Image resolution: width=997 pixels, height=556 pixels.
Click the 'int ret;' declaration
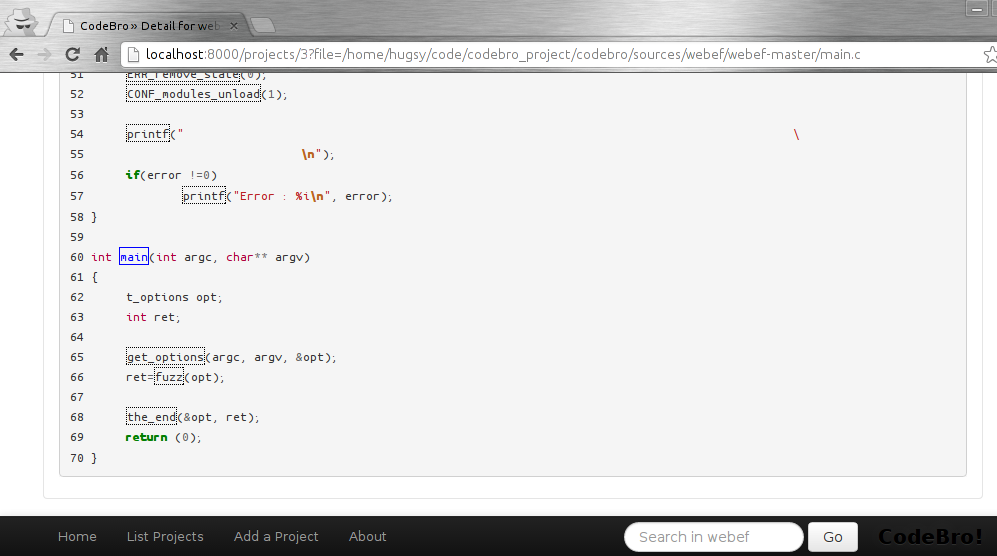153,317
